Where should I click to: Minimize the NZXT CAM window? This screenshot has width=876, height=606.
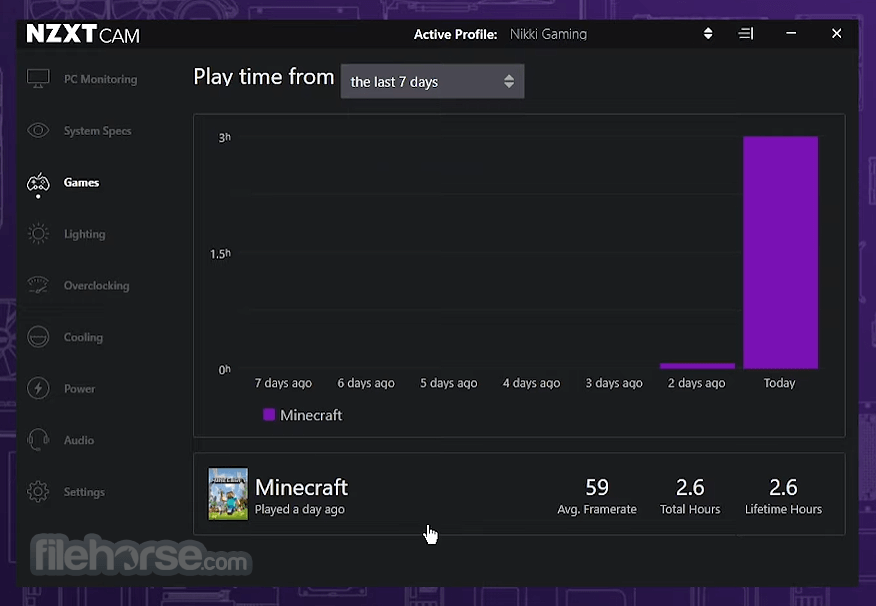coord(791,34)
